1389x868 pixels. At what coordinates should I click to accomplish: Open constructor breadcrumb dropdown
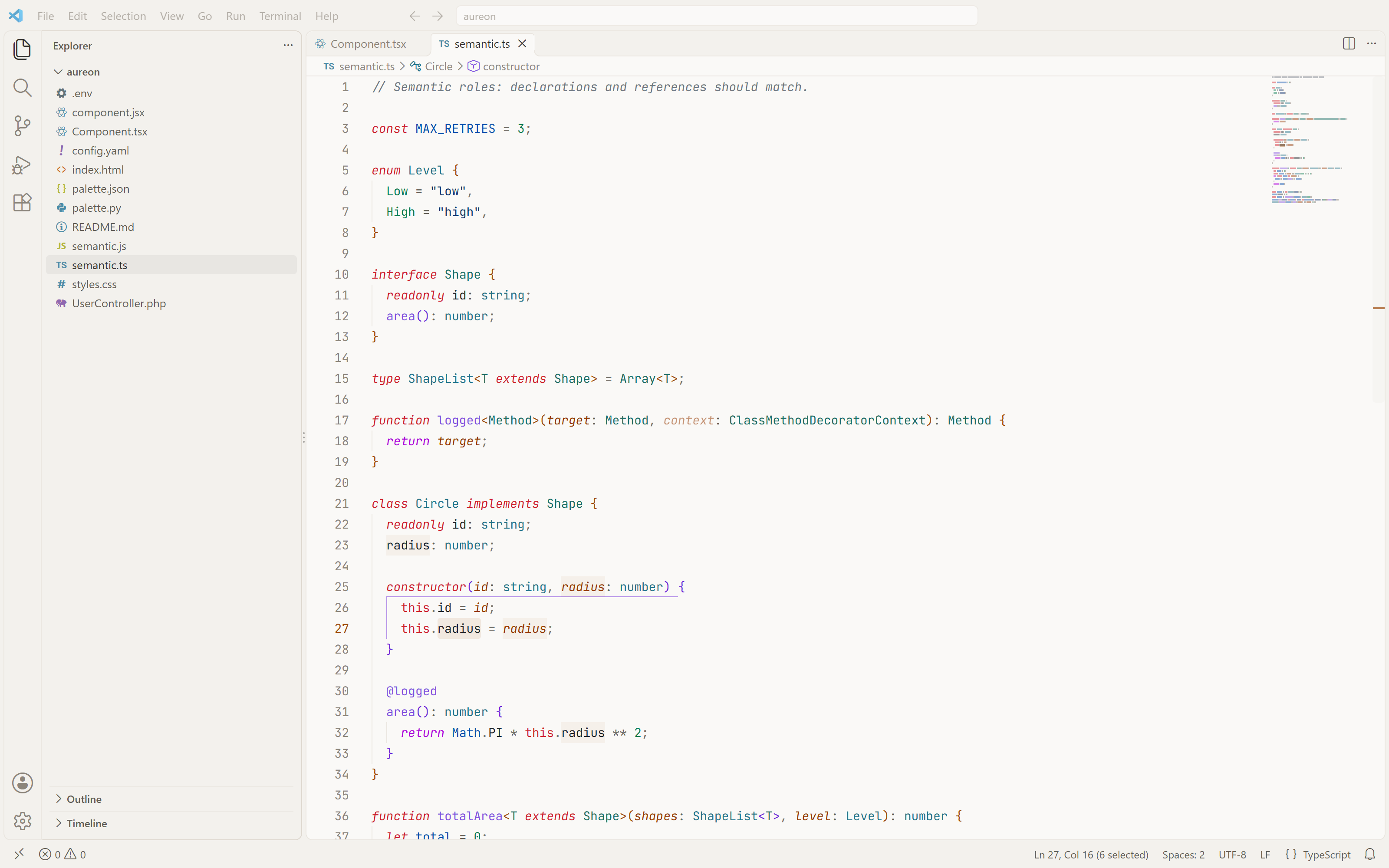[x=504, y=66]
